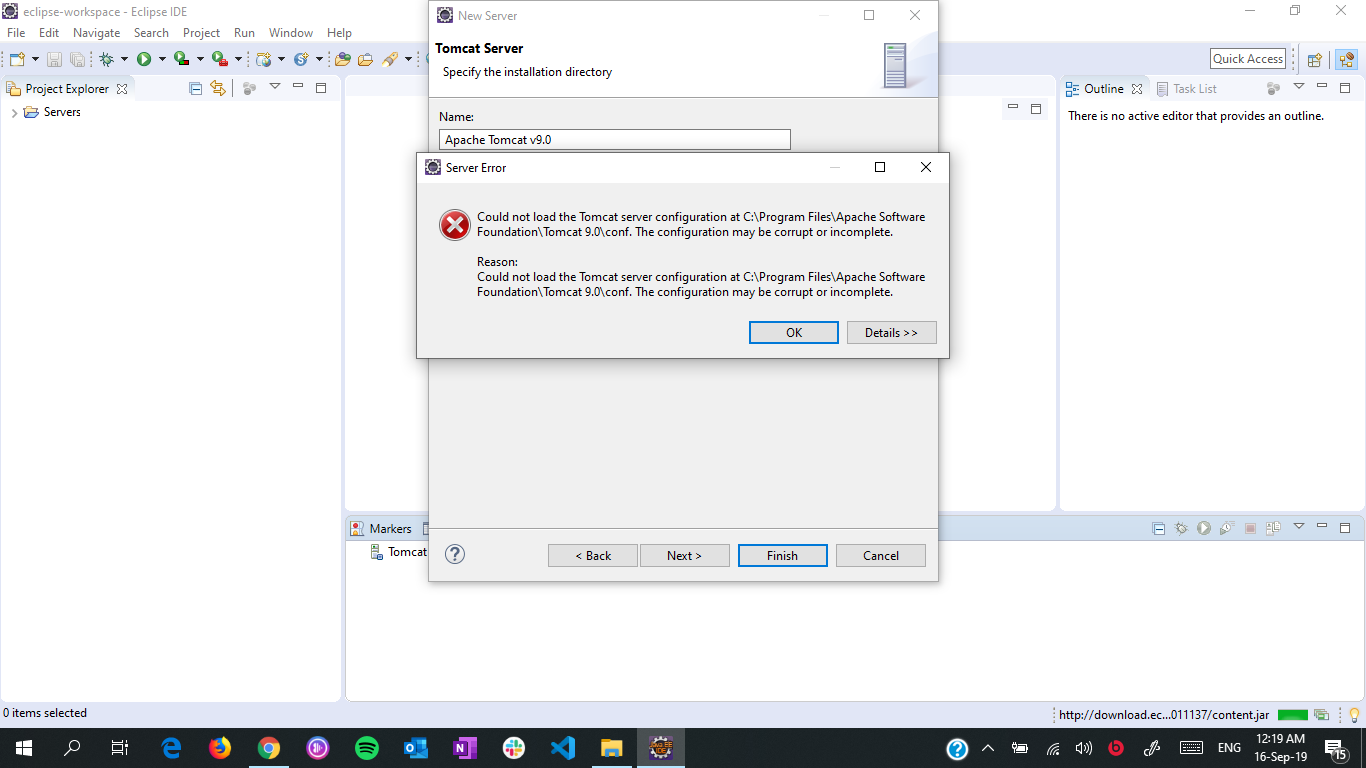This screenshot has width=1366, height=768.
Task: Click the Start the server icon
Action: (1204, 528)
